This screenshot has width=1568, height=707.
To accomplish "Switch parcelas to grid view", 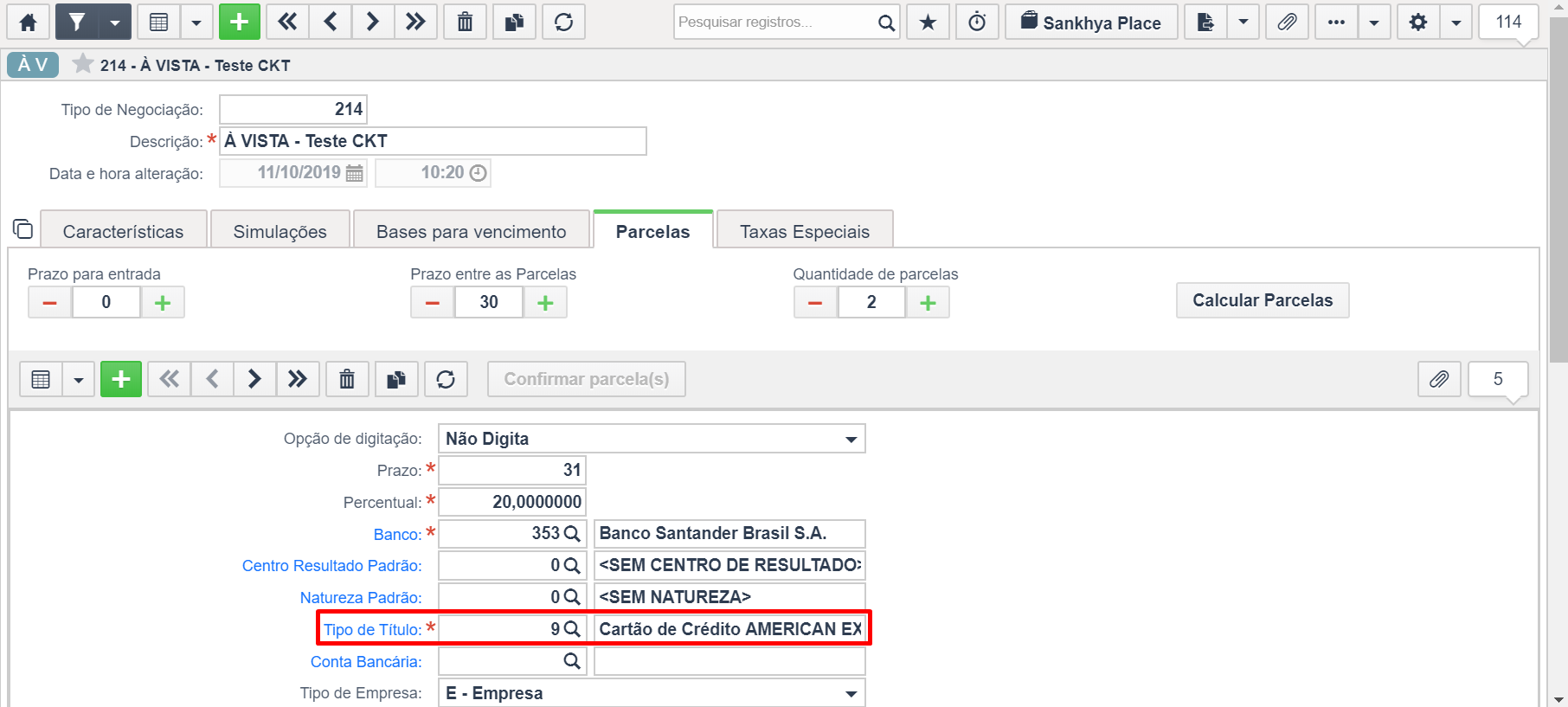I will [41, 379].
